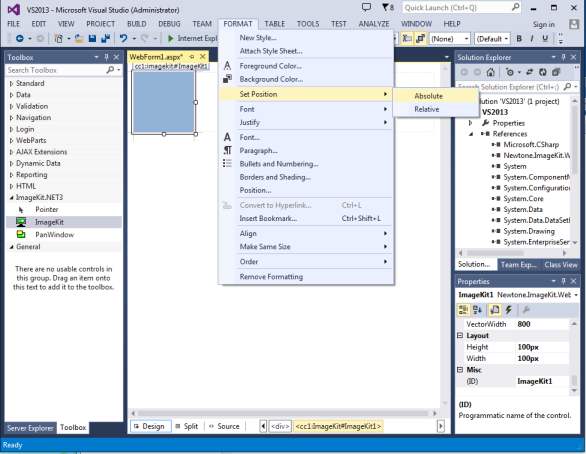Click New Style... in Format menu
This screenshot has width=586, height=454.
258,38
